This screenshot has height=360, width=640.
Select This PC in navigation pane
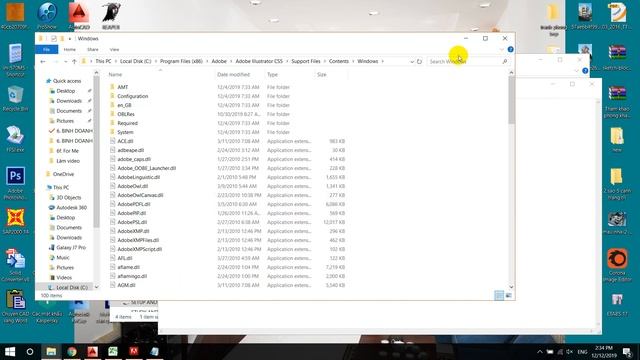pos(61,187)
